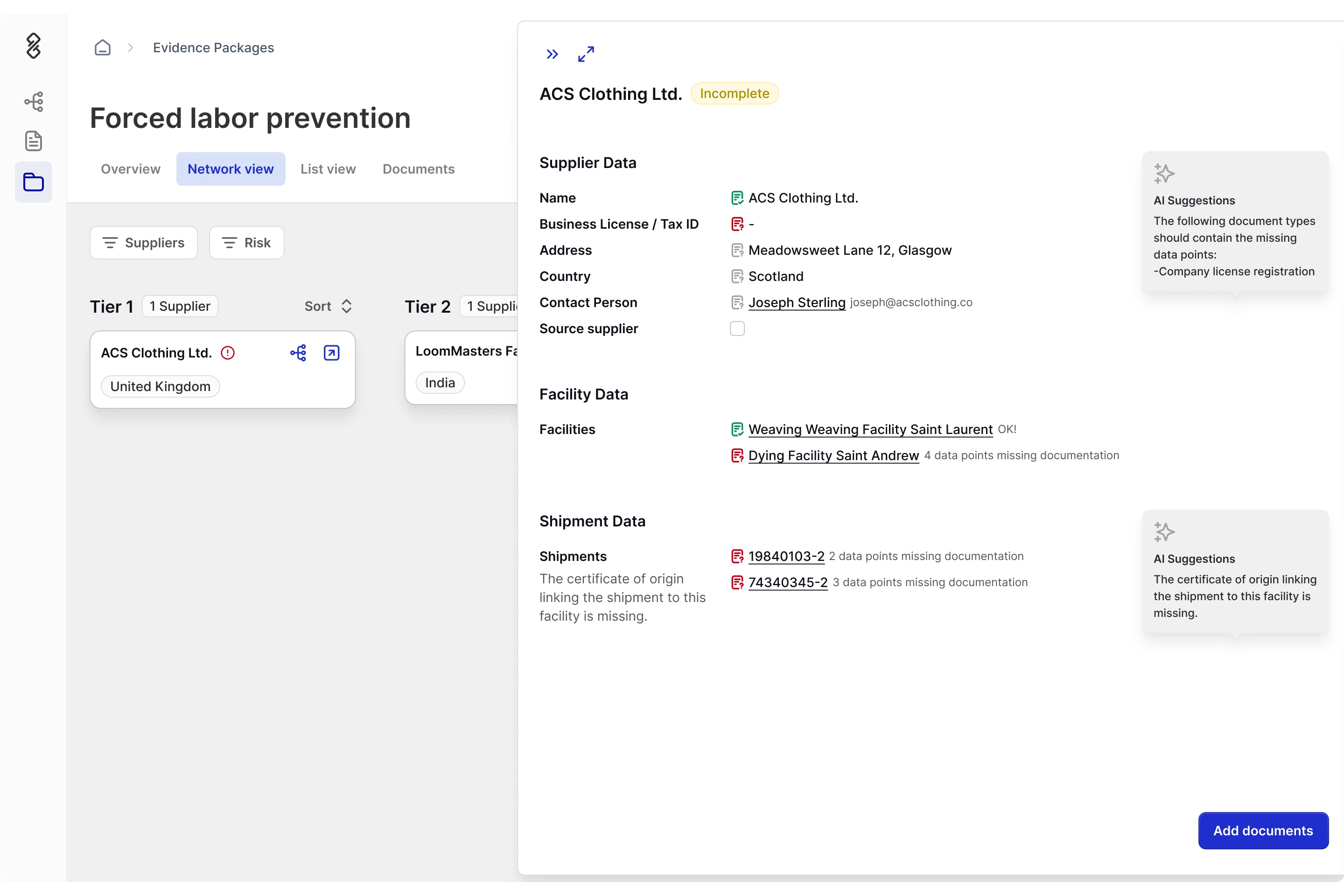The width and height of the screenshot is (1344, 896).
Task: Switch to the List view tab
Action: pyautogui.click(x=328, y=169)
